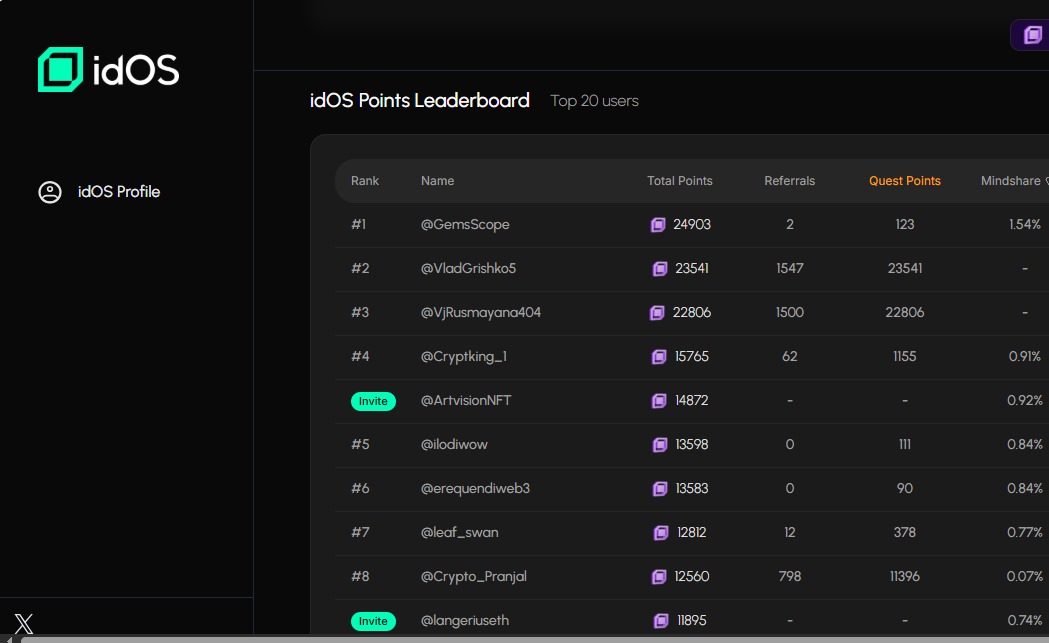Click the referrals value 798
1049x643 pixels.
click(789, 577)
